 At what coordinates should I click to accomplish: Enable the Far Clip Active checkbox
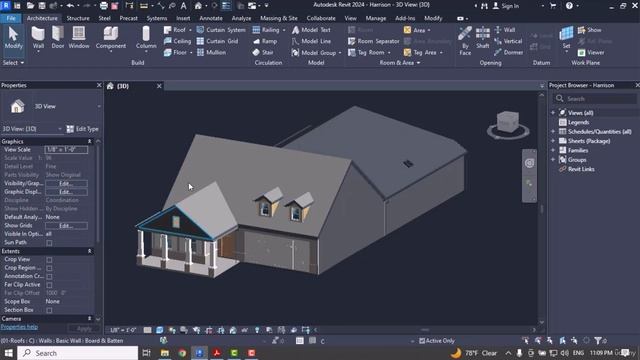click(x=49, y=285)
